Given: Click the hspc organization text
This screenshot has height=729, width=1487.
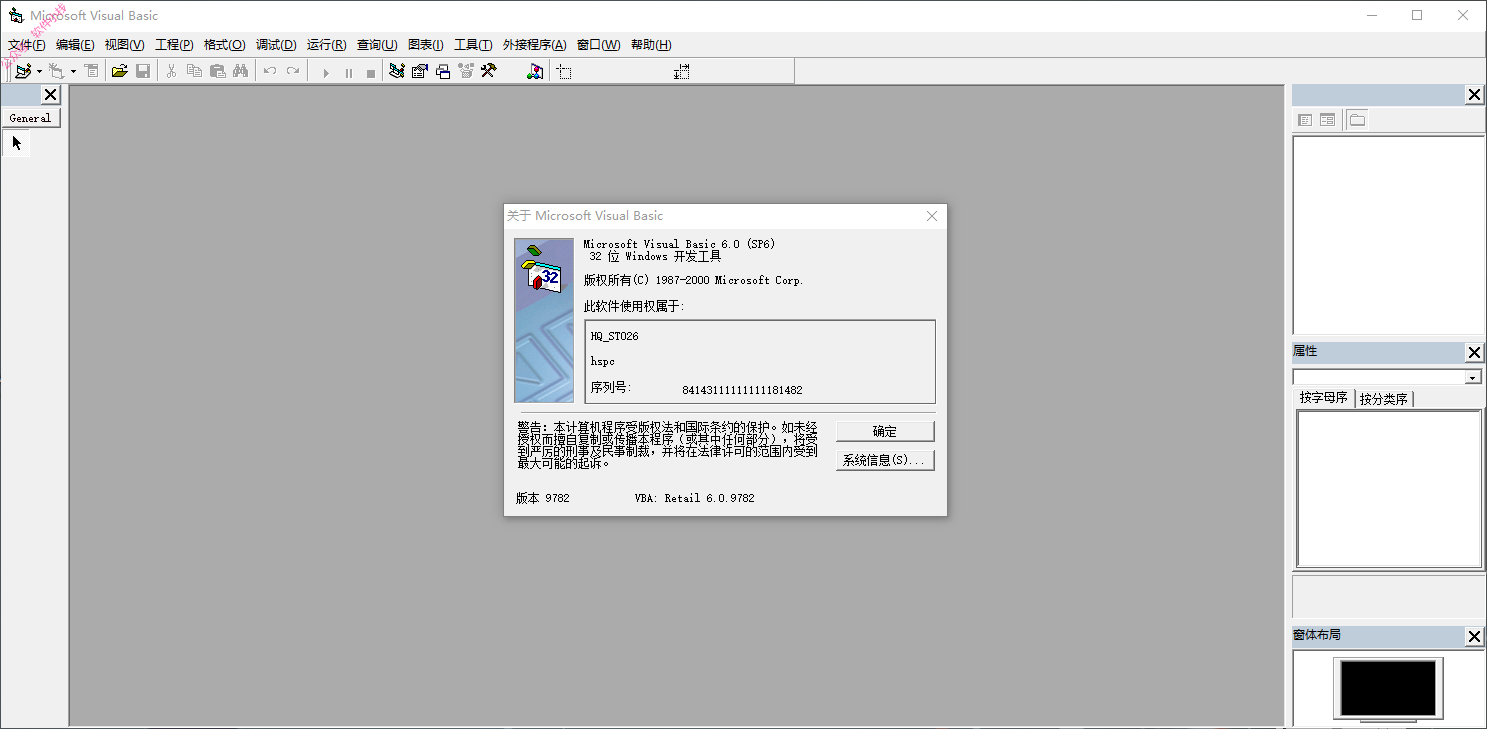Looking at the screenshot, I should (x=603, y=361).
